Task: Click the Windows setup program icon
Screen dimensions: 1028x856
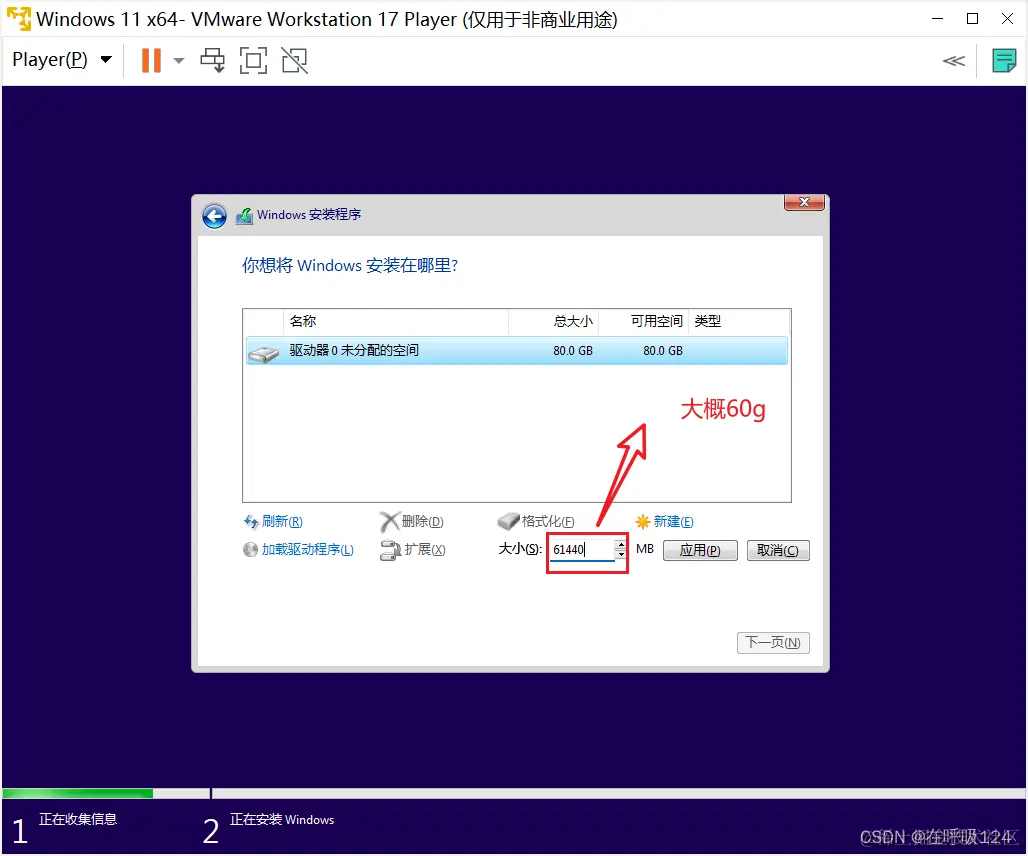Action: pyautogui.click(x=245, y=216)
